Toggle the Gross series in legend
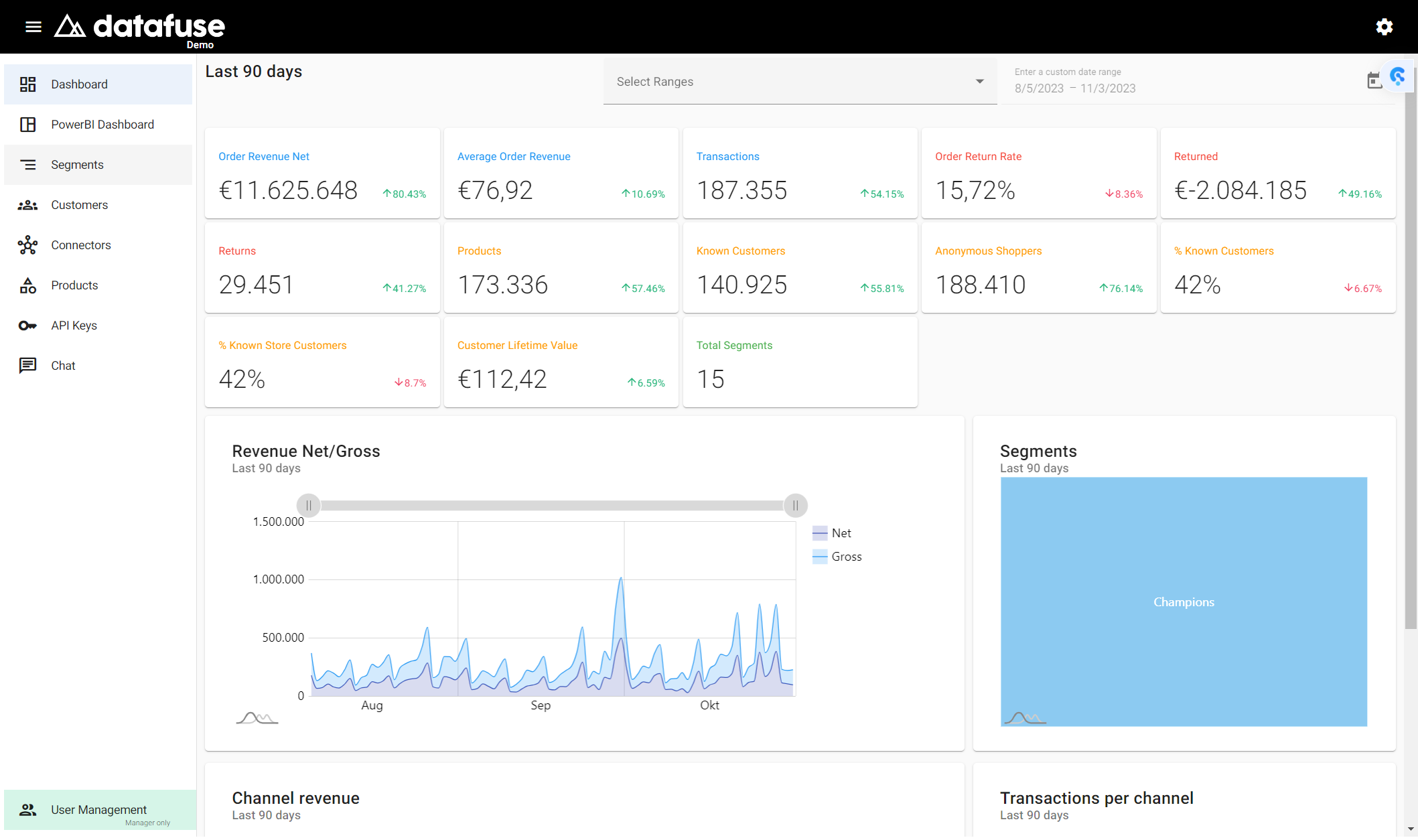This screenshot has height=840, width=1418. (837, 557)
